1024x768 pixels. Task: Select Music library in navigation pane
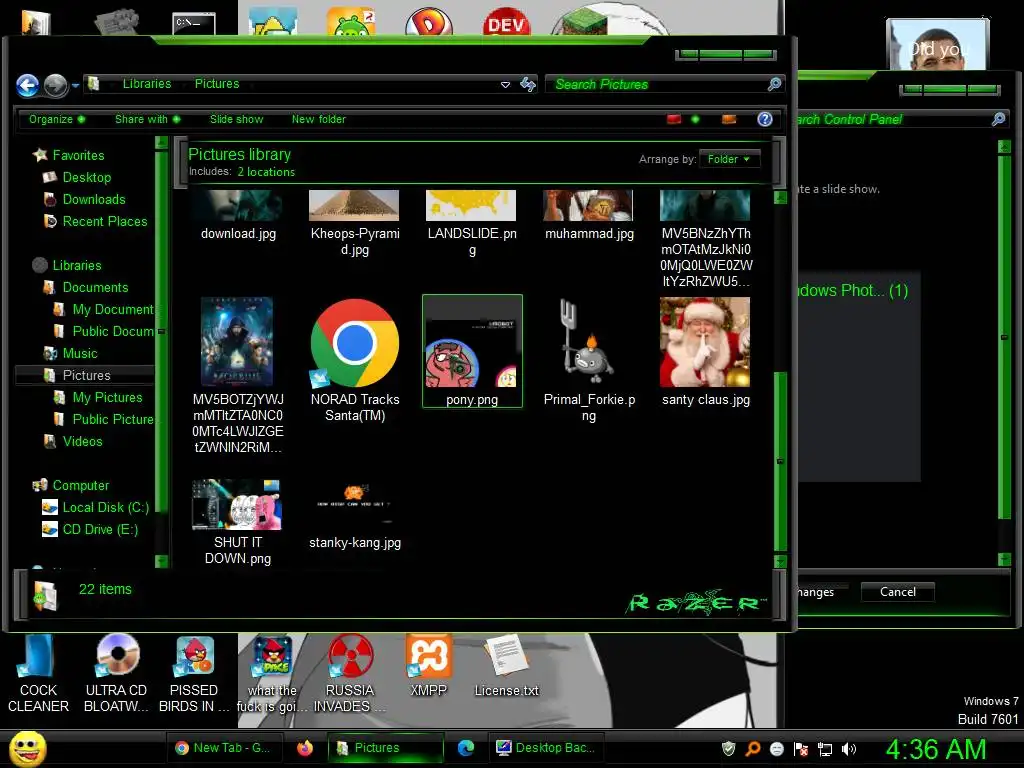[80, 353]
